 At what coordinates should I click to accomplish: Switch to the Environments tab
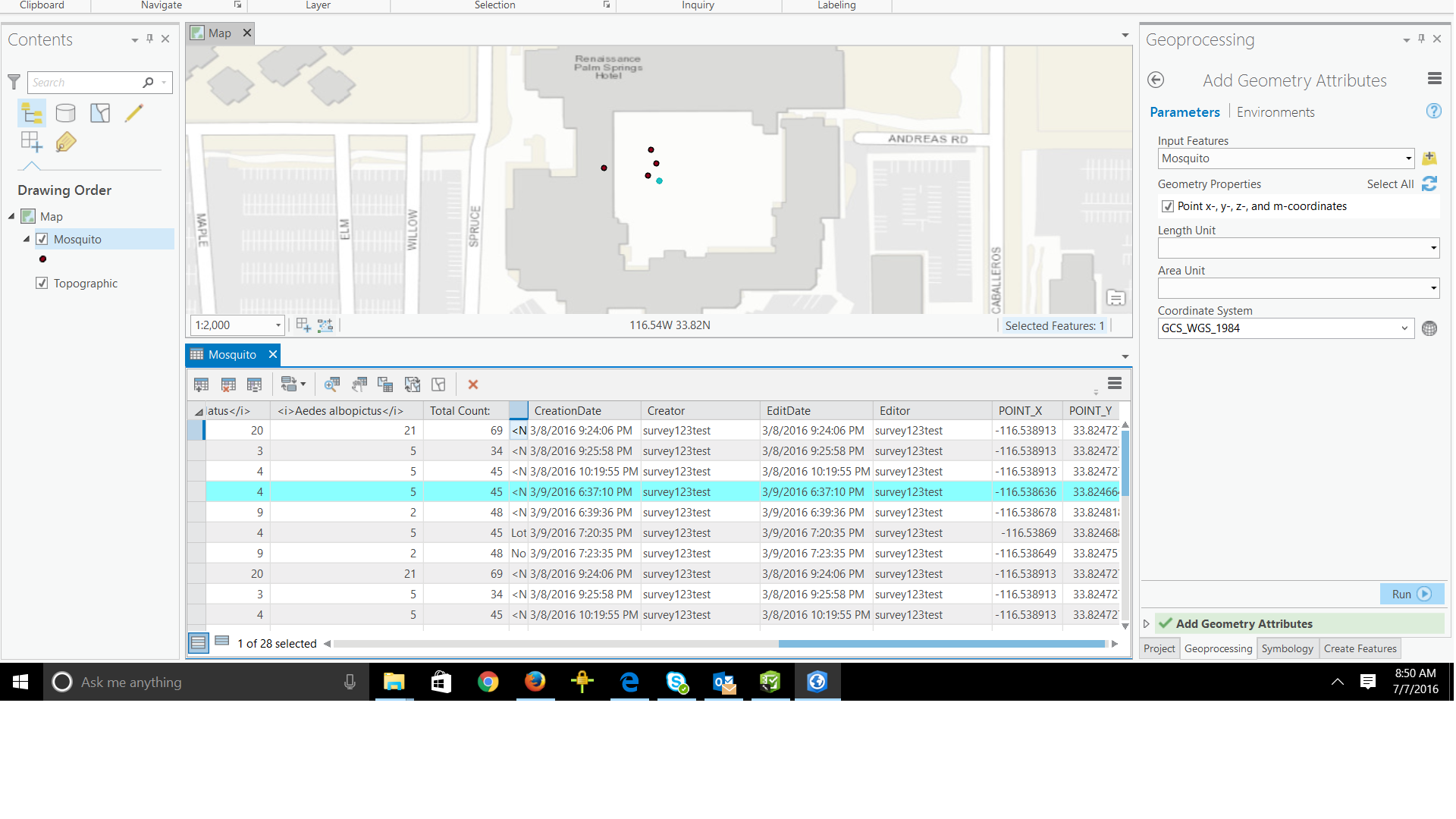click(1276, 112)
